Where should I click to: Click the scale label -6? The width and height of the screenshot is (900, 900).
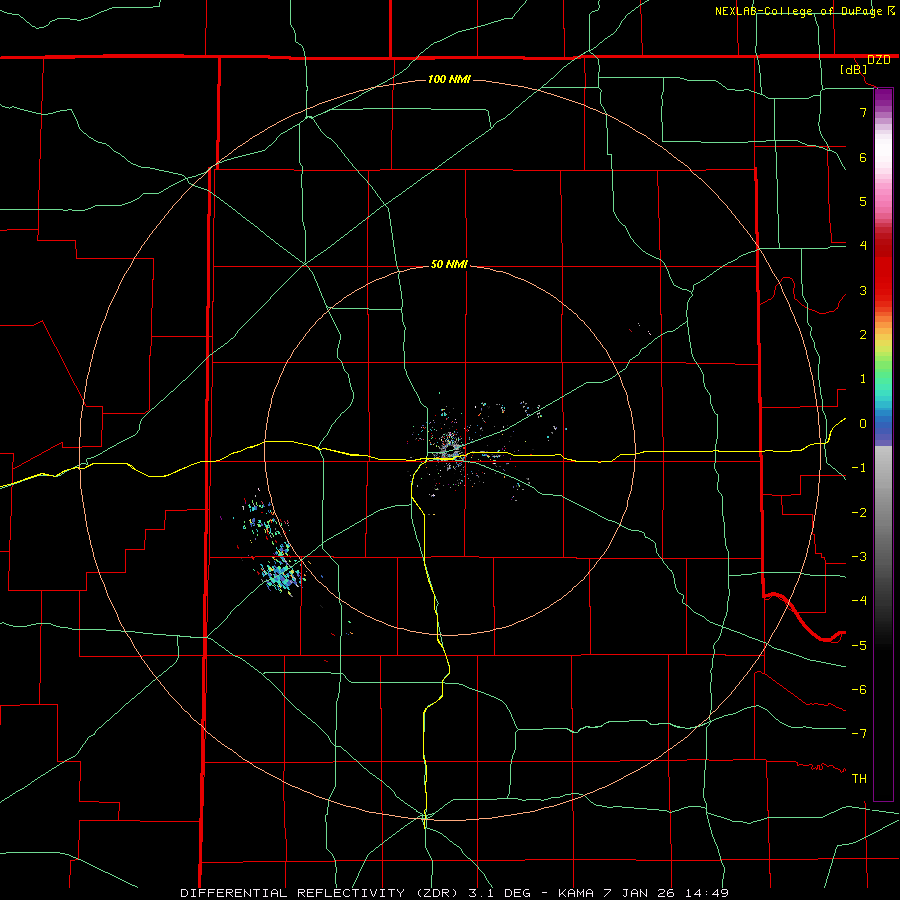coord(859,690)
